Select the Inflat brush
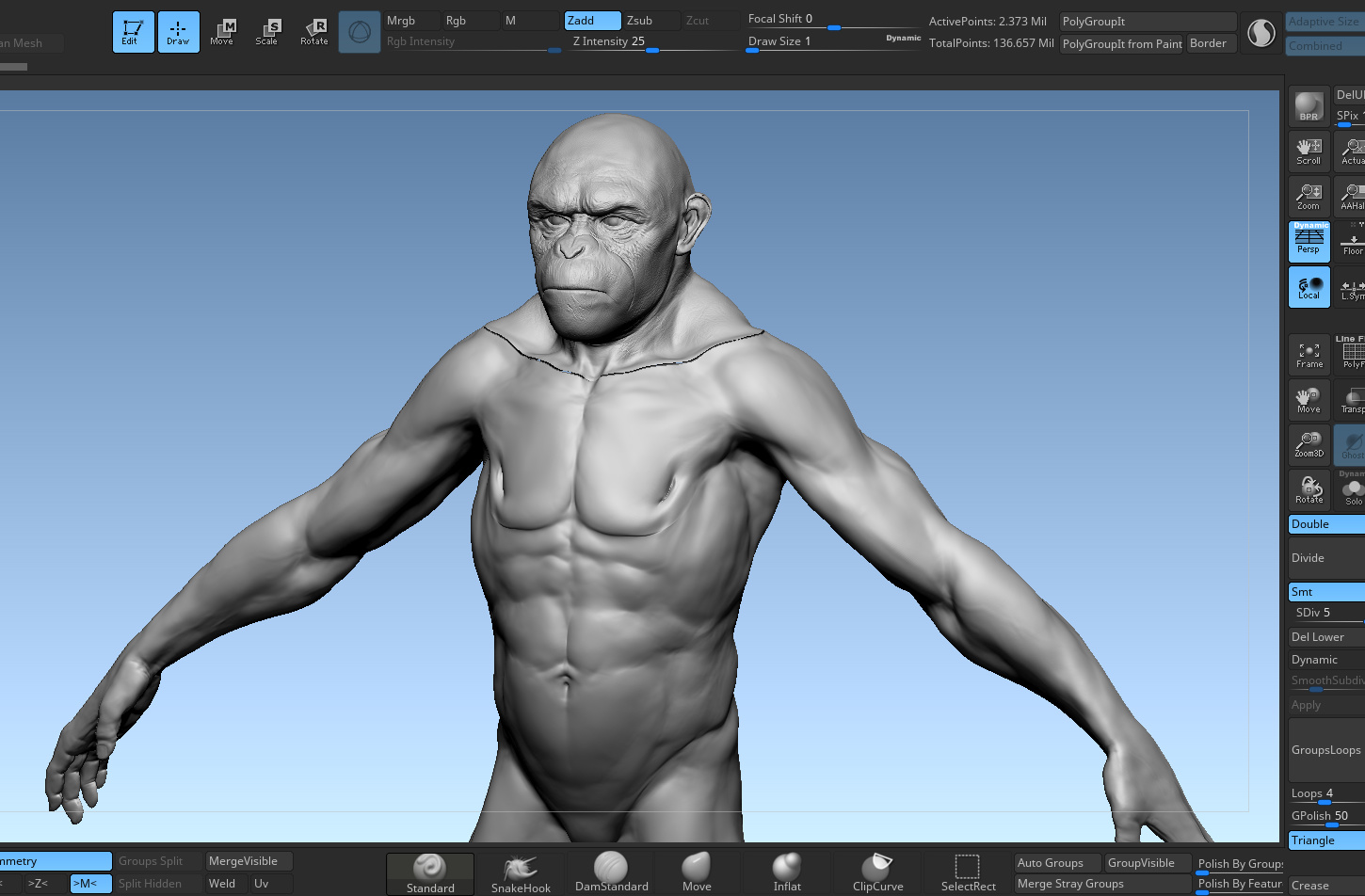This screenshot has height=896, width=1365. click(x=787, y=873)
